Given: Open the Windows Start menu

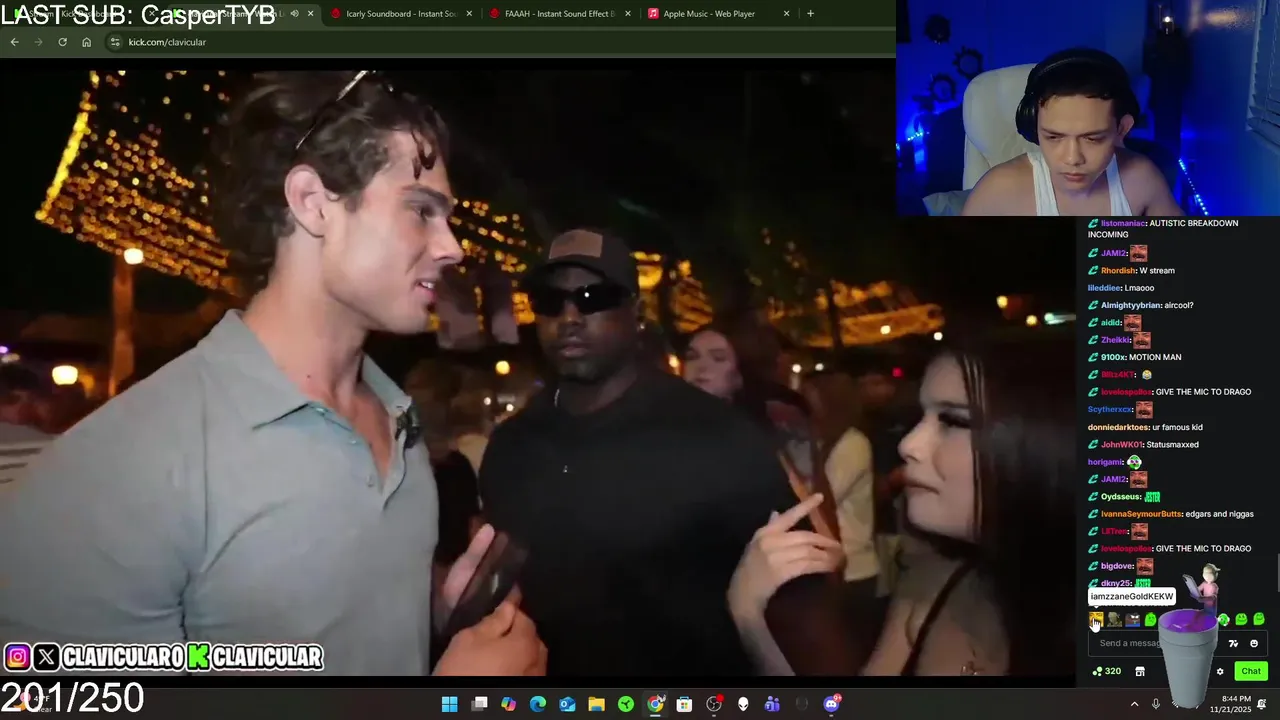Looking at the screenshot, I should point(450,704).
